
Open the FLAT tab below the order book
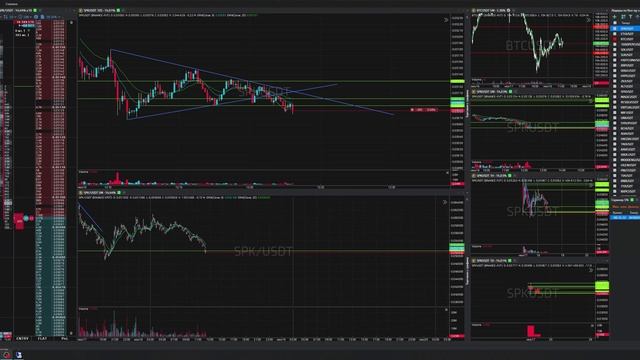[x=42, y=338]
